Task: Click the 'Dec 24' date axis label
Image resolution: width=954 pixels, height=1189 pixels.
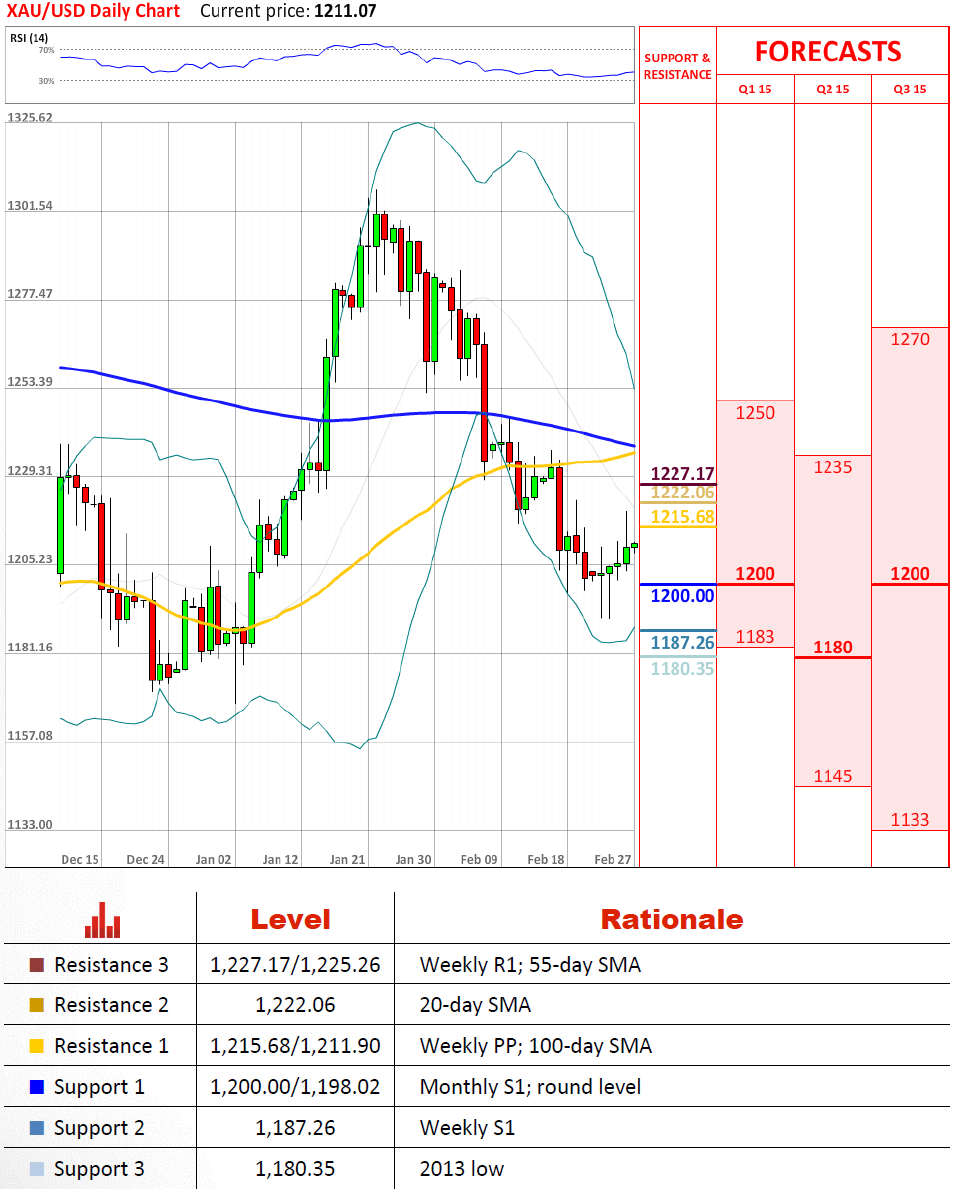Action: coord(146,859)
